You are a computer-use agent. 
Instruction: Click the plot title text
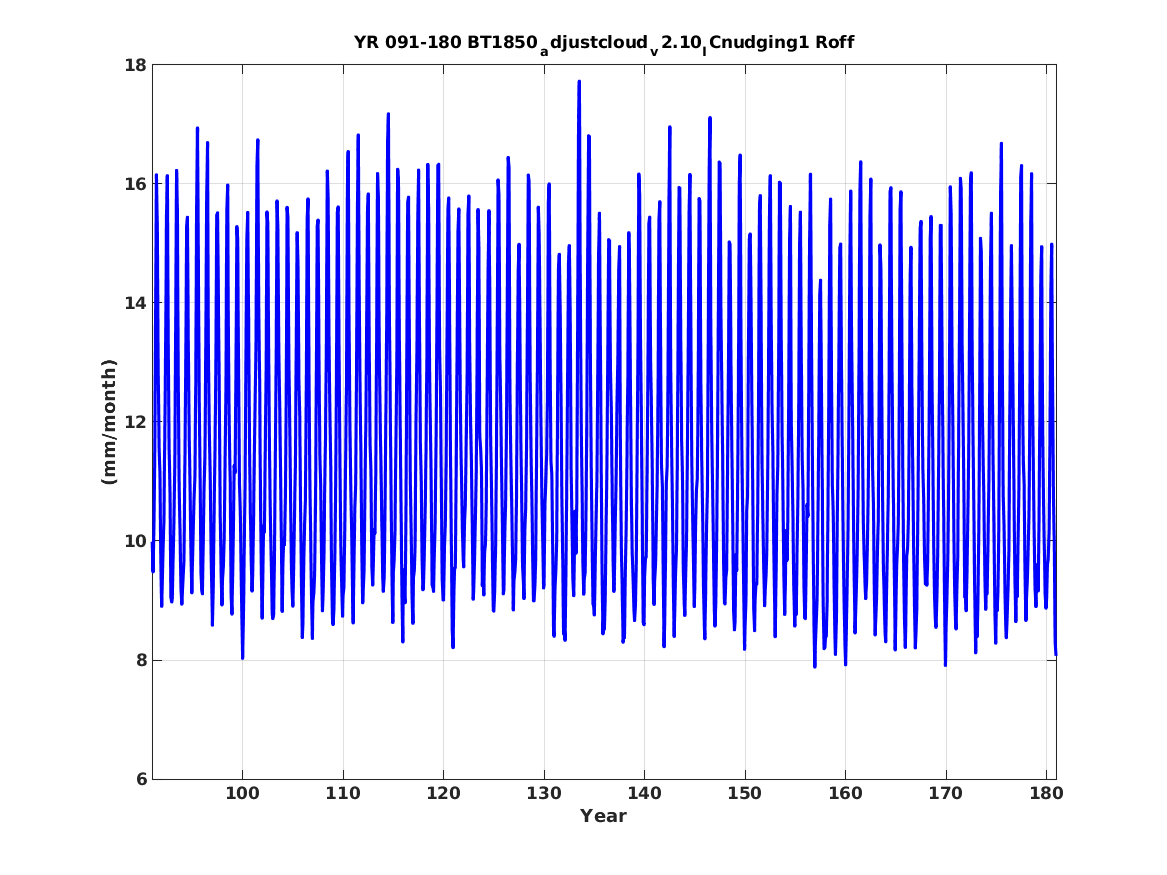[x=604, y=43]
